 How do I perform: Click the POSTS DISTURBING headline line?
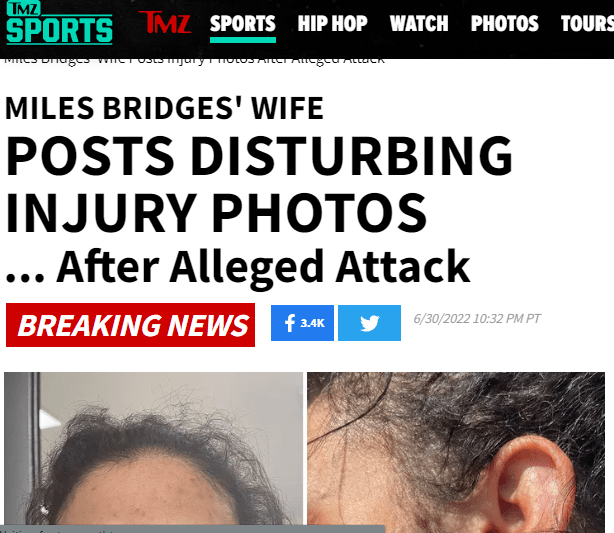pyautogui.click(x=258, y=156)
